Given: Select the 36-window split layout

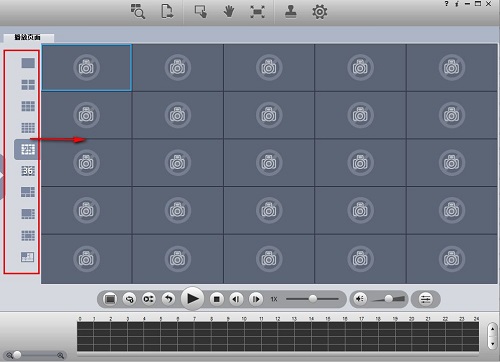Looking at the screenshot, I should click(x=28, y=171).
